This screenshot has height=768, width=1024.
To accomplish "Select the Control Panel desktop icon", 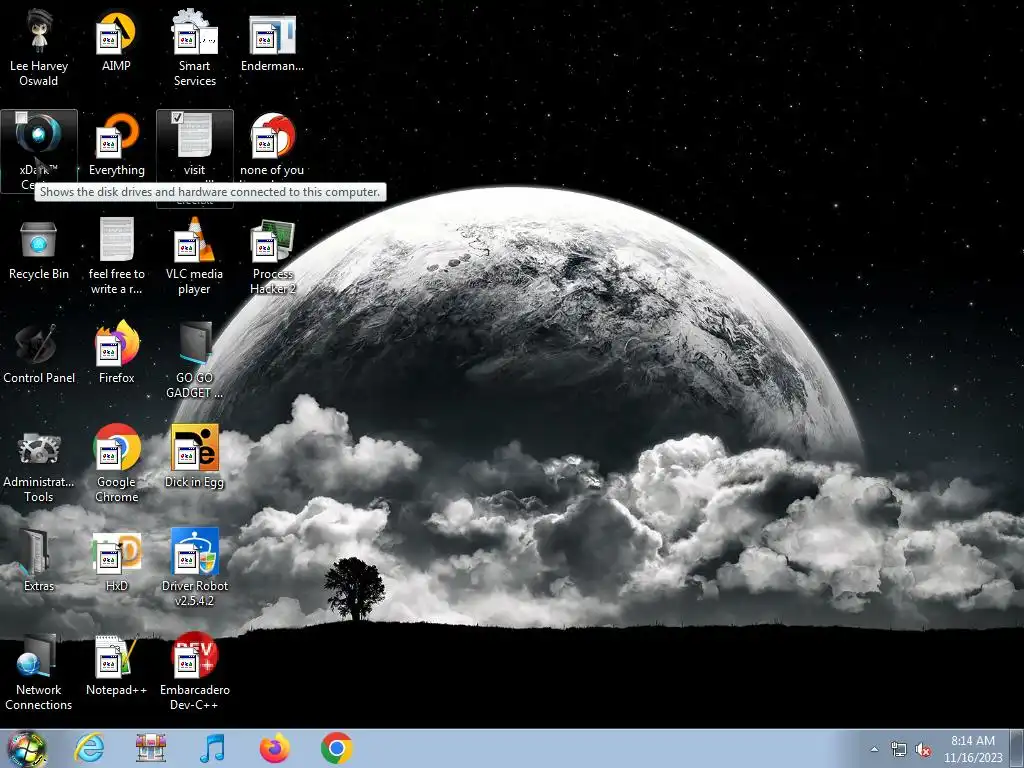I will coord(39,353).
